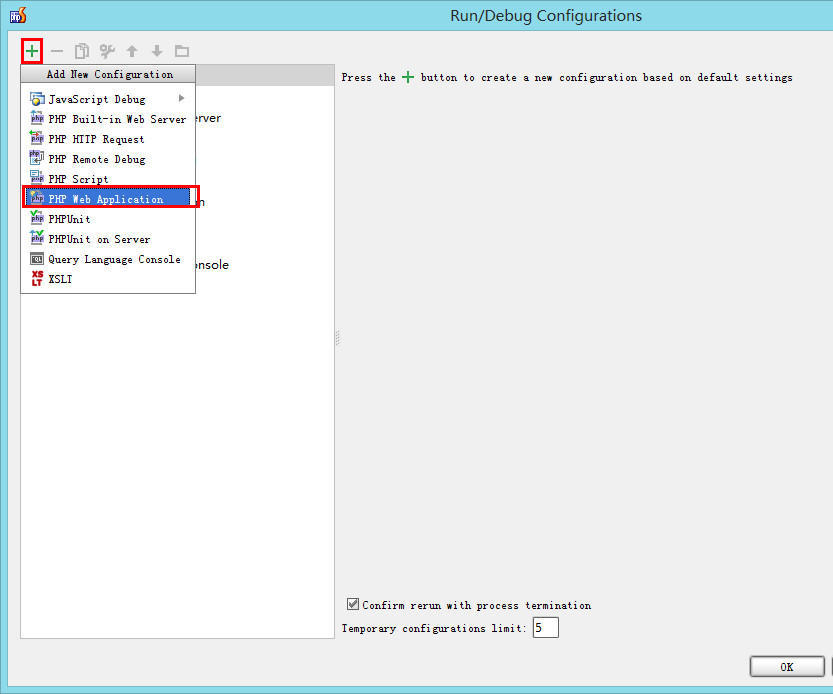Click the PHP Web Application icon
833x694 pixels.
click(37, 198)
